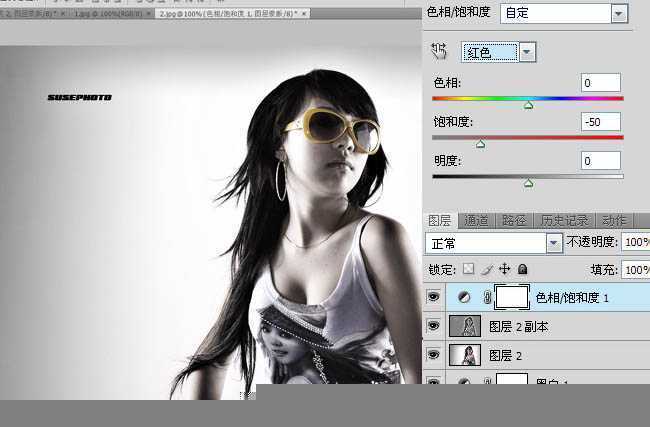Viewport: 650px width, 427px height.
Task: Click the 不透明度 opacity field
Action: pyautogui.click(x=635, y=242)
